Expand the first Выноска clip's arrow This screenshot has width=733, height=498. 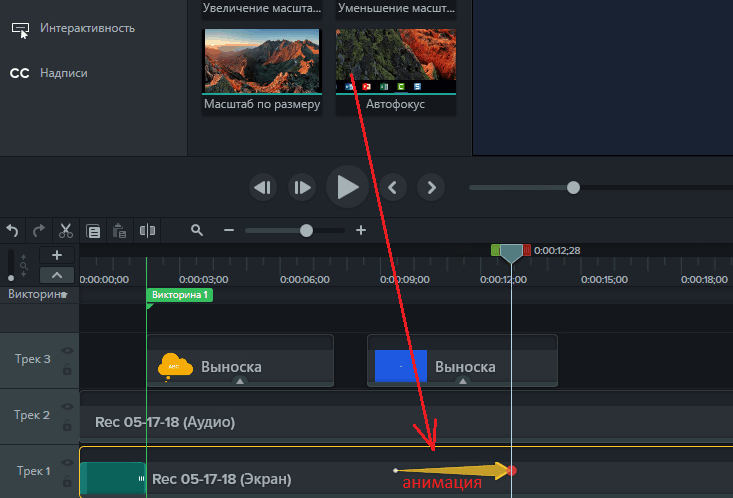pos(239,381)
